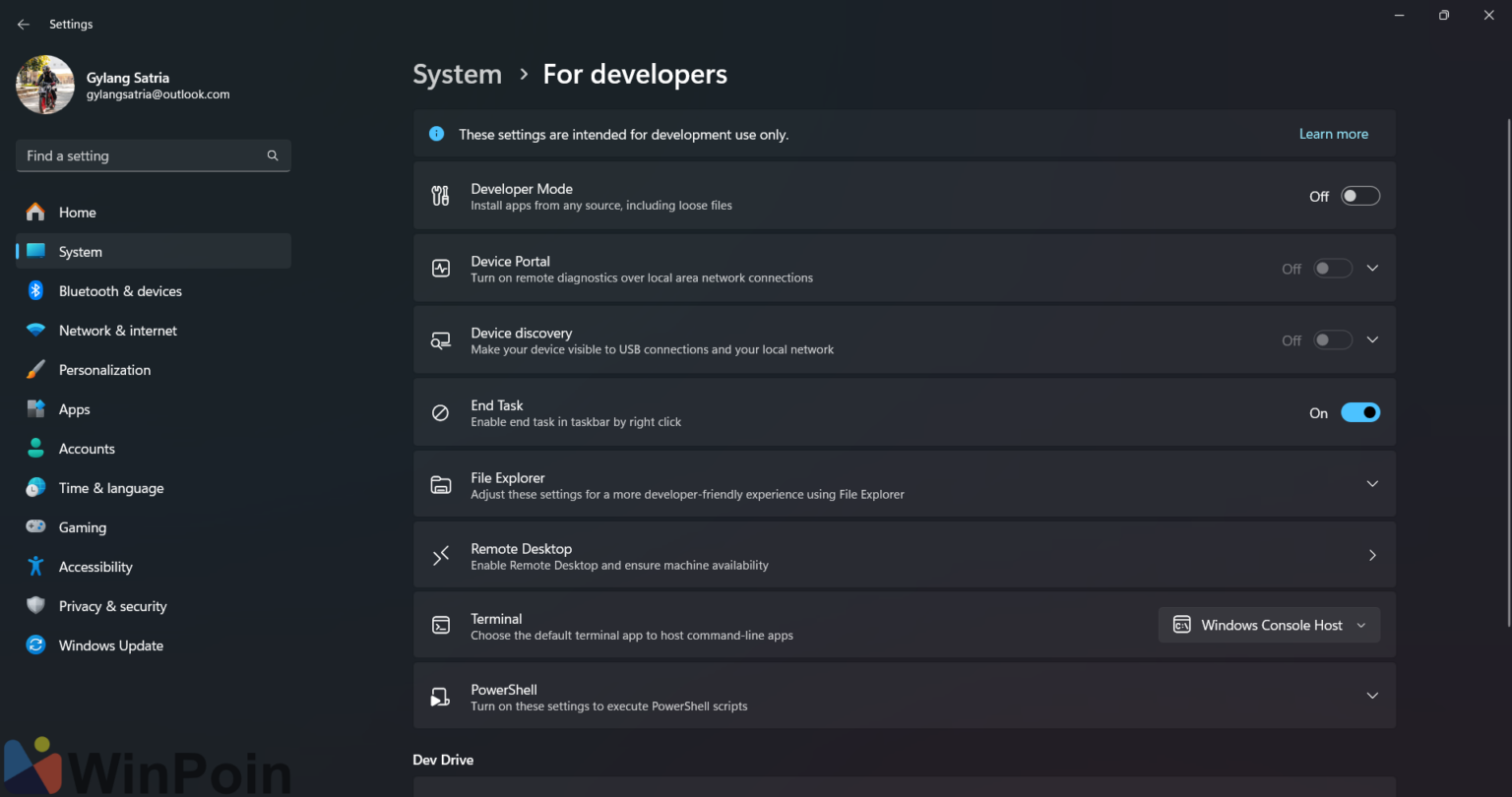1512x797 pixels.
Task: Click the File Explorer folder icon
Action: [440, 484]
